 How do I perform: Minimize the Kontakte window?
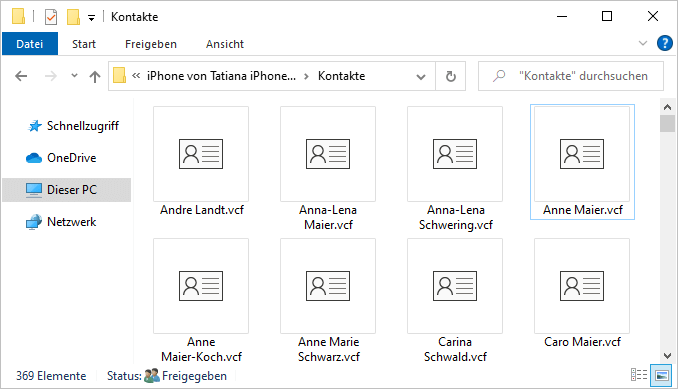point(562,16)
